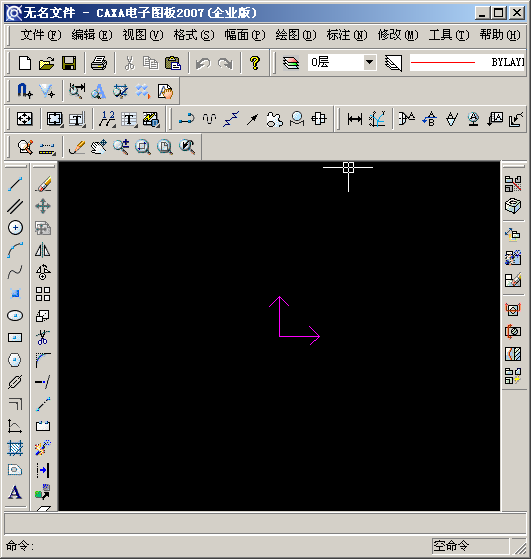Pick the Move/Pan arrows tool
The height and width of the screenshot is (559, 531).
(x=43, y=206)
